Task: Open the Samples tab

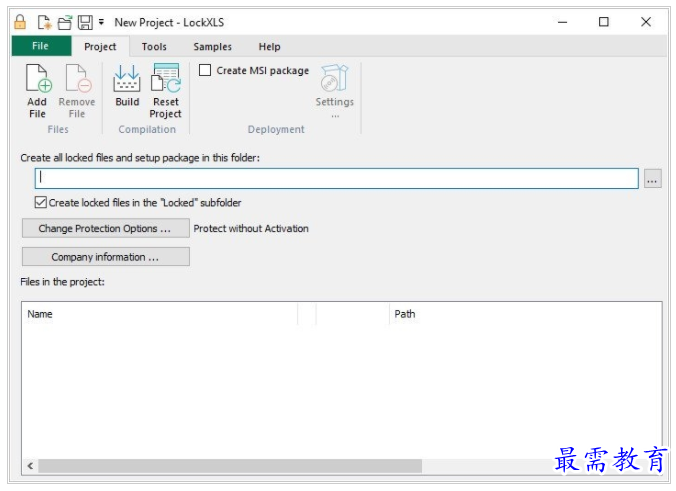Action: coord(213,47)
